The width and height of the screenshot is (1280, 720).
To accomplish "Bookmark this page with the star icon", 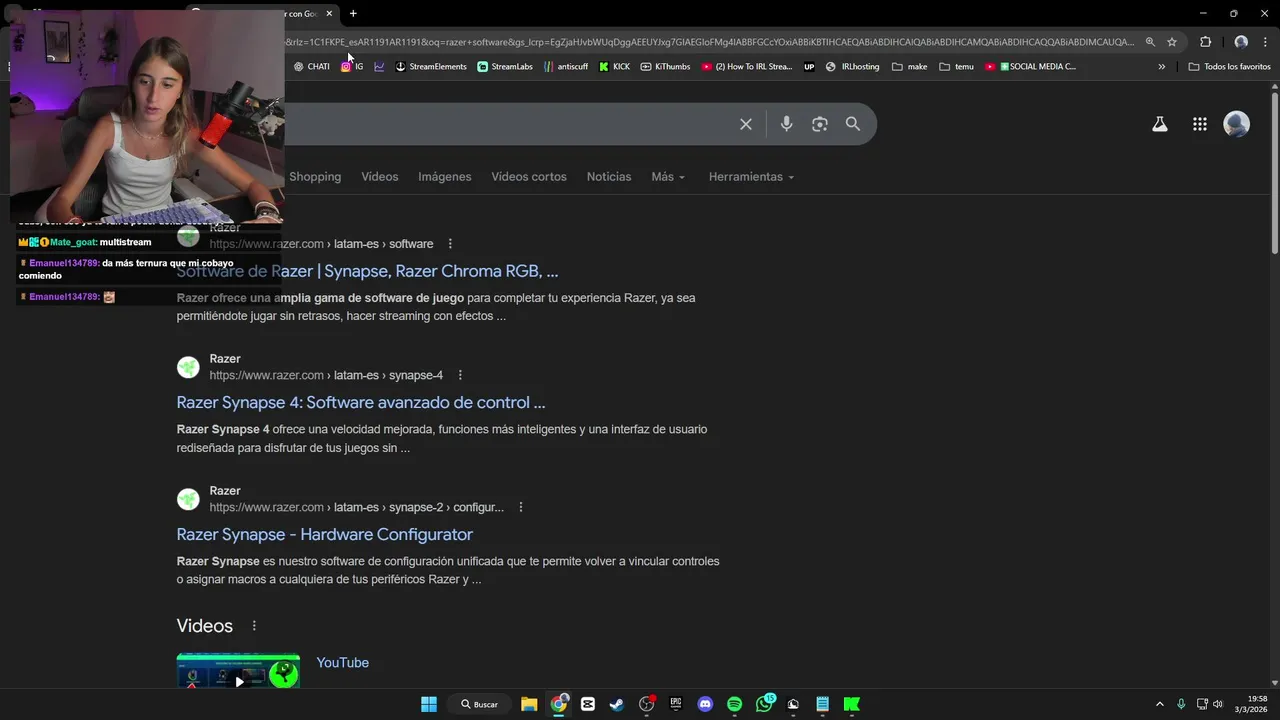I will coord(1172,42).
